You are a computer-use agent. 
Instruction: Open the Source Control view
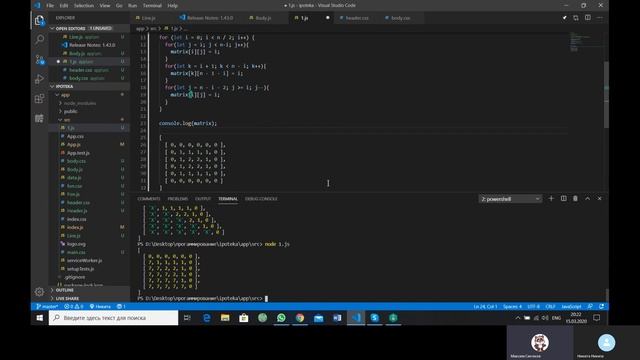(x=40, y=59)
